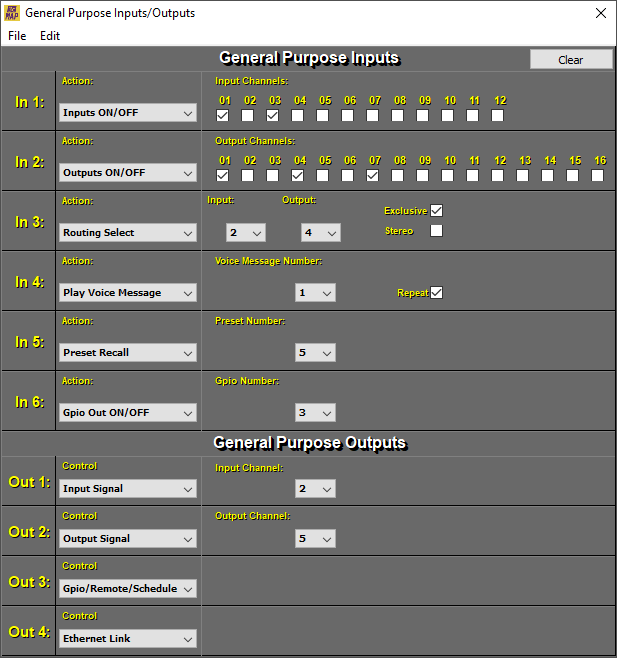Screen dimensions: 617x658
Task: Close the General Purpose Inputs/Outputs window
Action: tap(600, 13)
